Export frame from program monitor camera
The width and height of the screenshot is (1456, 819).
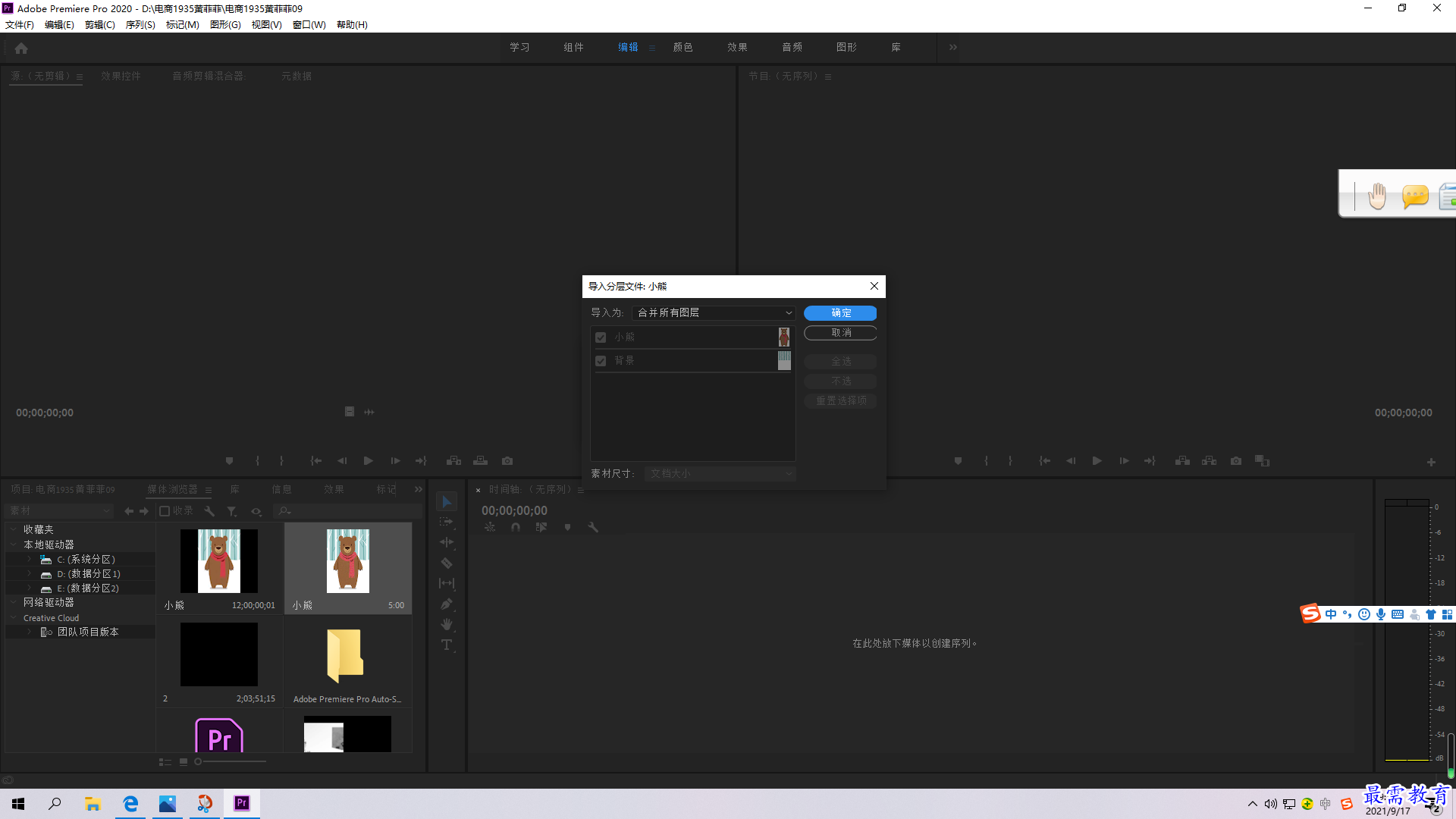1236,460
